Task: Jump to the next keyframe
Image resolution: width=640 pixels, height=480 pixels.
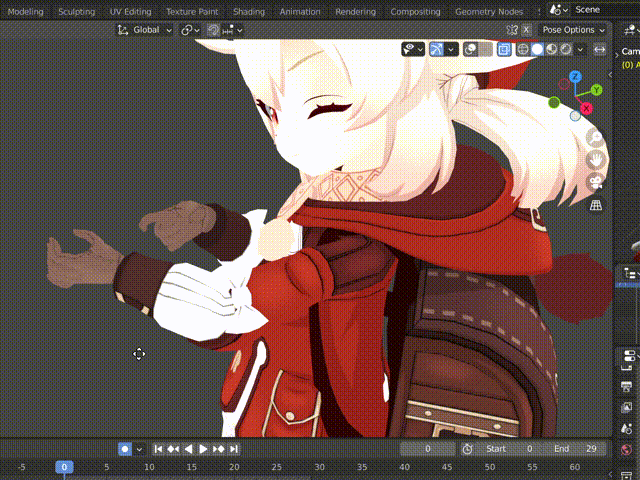Action: [x=218, y=449]
